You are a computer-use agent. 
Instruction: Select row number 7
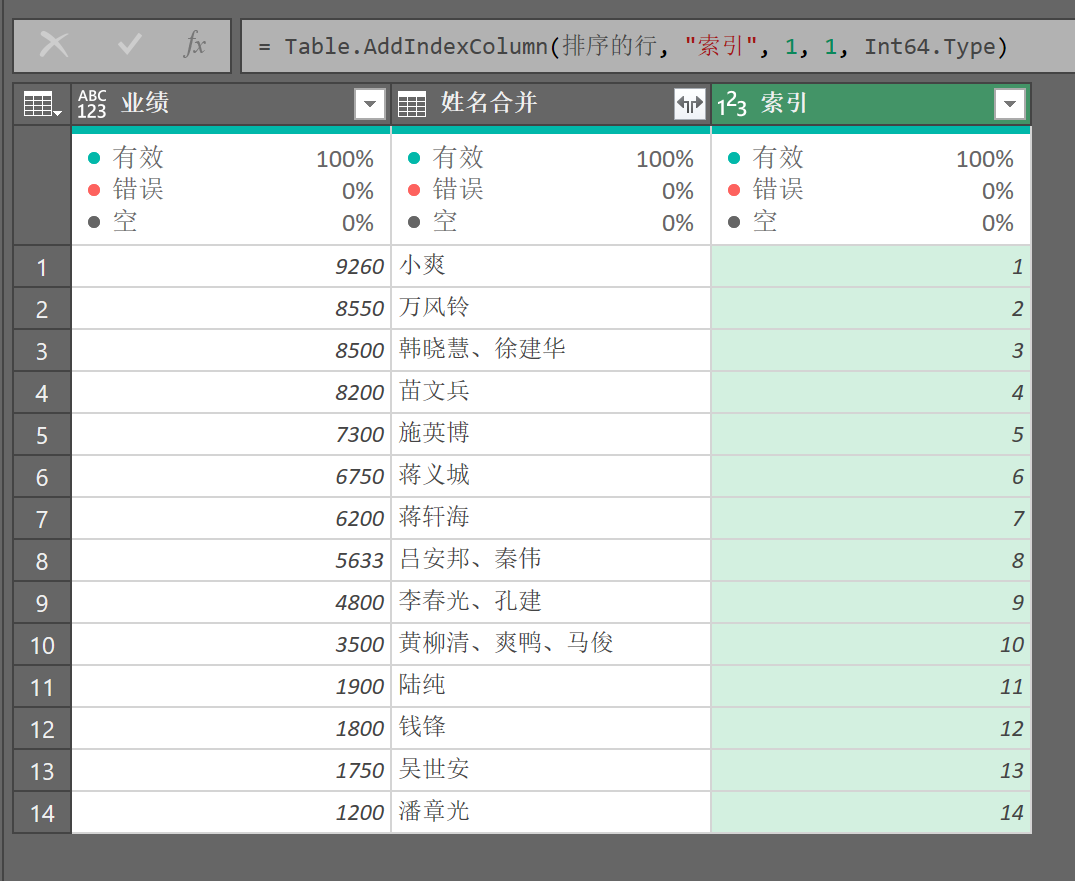point(42,519)
